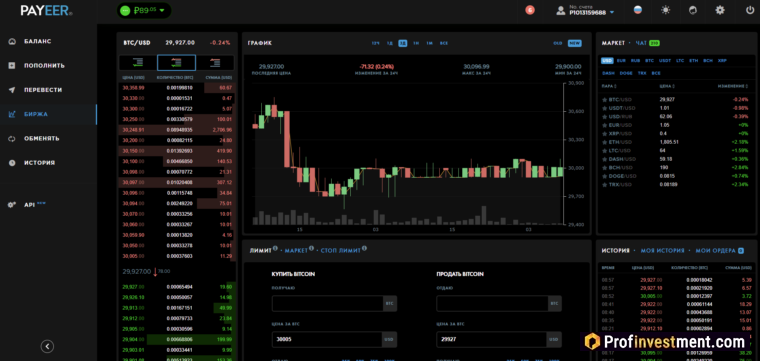Favorite the USDT/USD pair star

click(604, 108)
